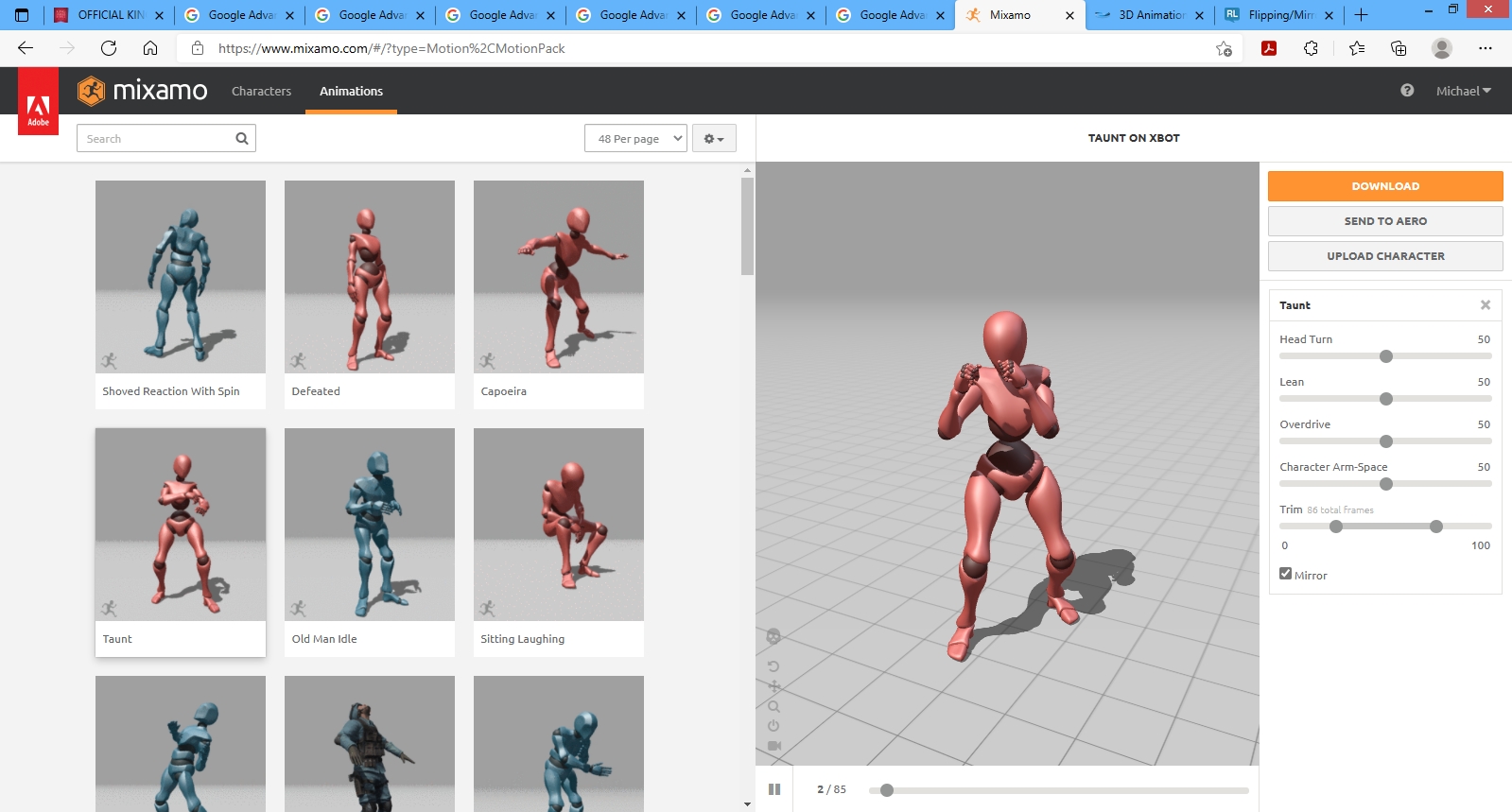
Task: Close the Taunt settings panel
Action: click(1486, 304)
